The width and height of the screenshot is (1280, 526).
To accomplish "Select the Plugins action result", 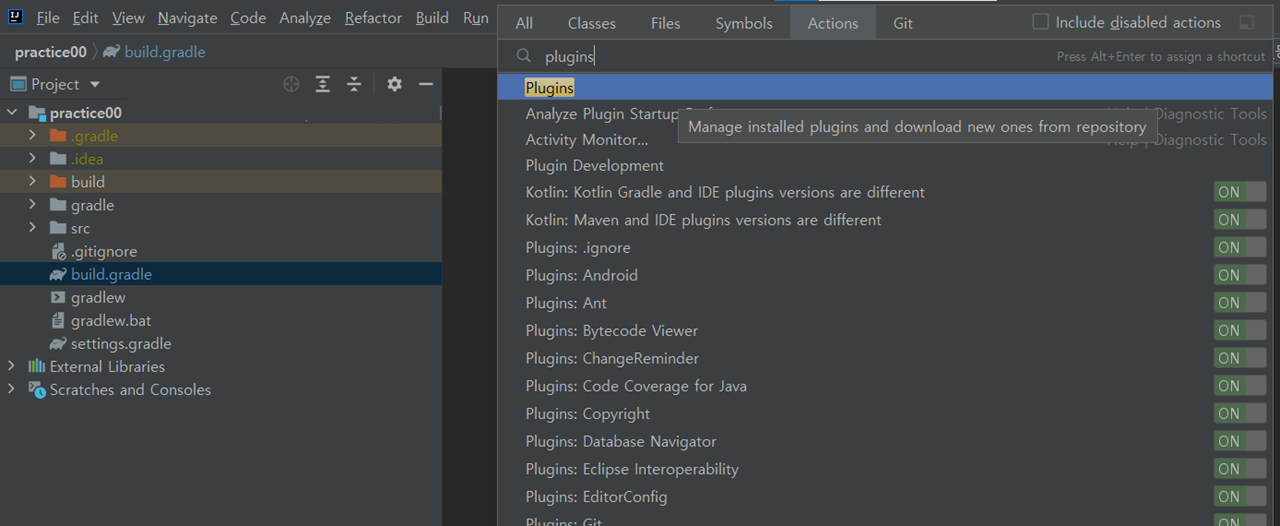I will coord(886,88).
